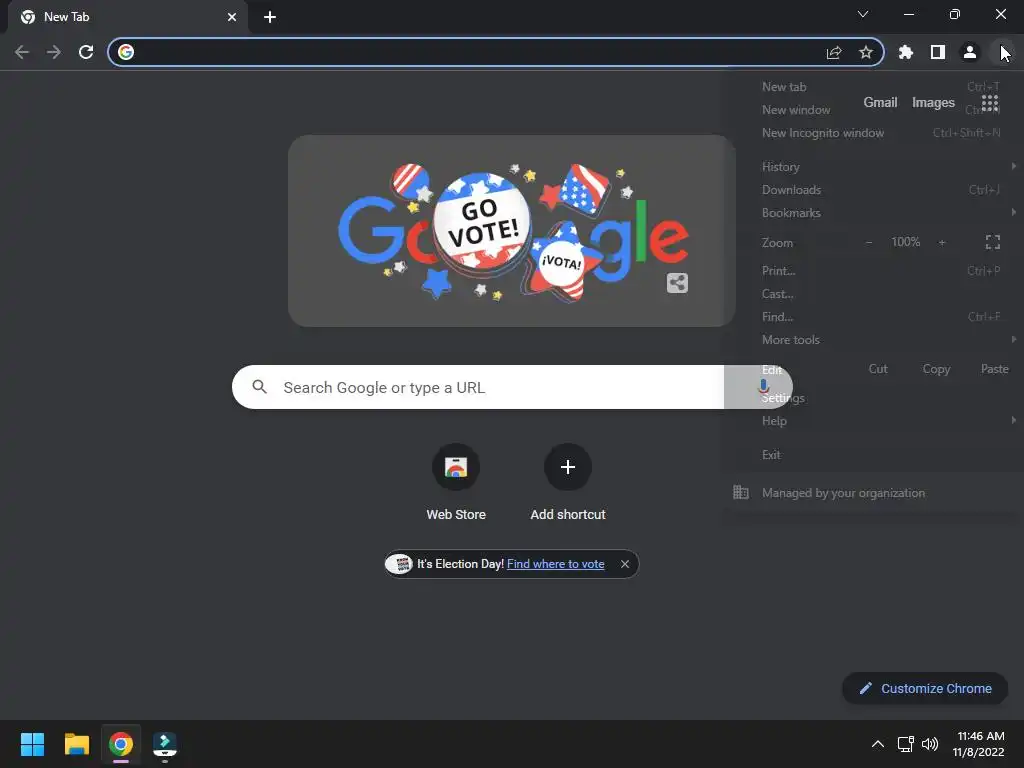Expand the Bookmarks submenu

coord(874,212)
